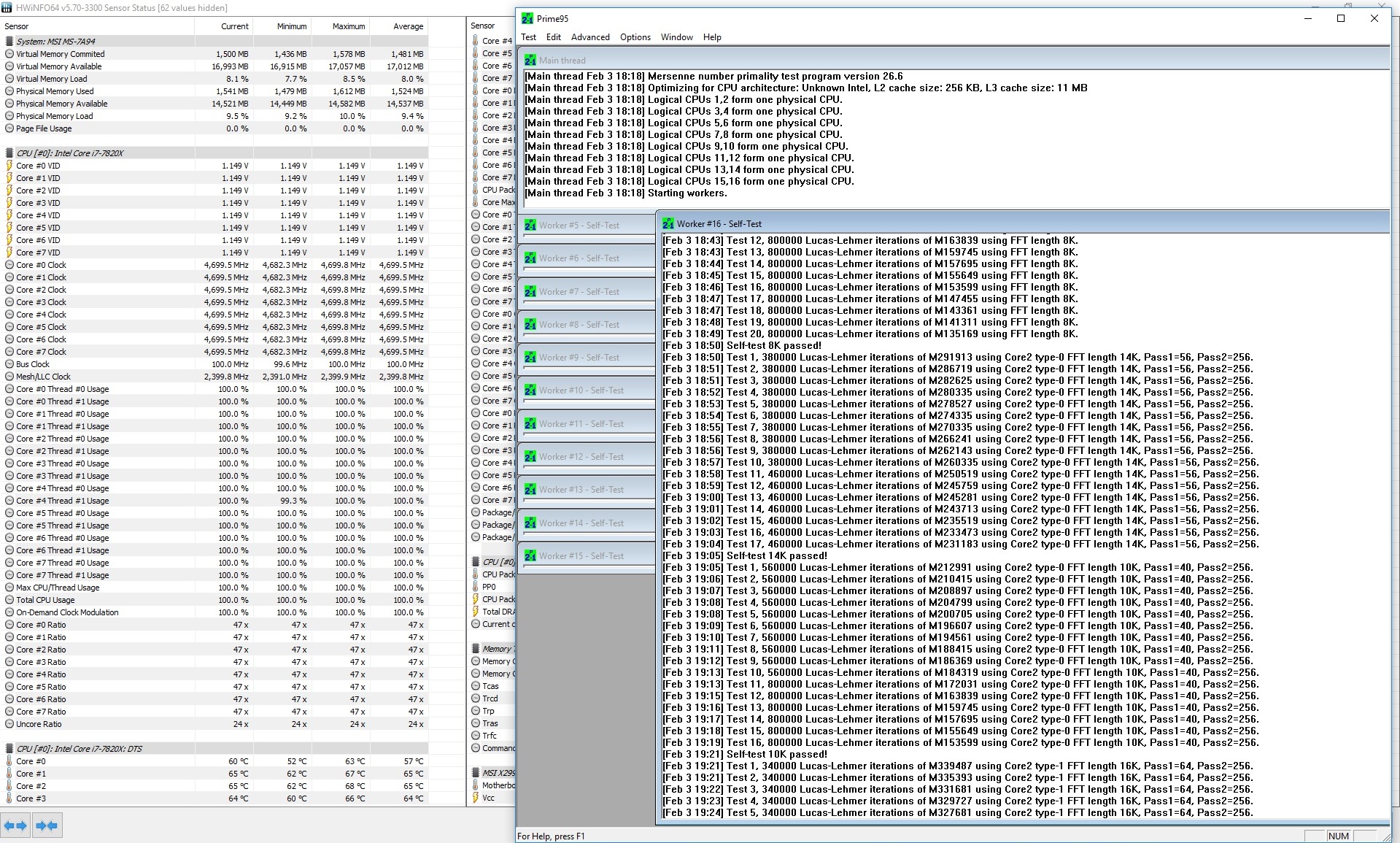Click the icon beside Bus Clock
The image size is (1400, 843).
[9, 364]
